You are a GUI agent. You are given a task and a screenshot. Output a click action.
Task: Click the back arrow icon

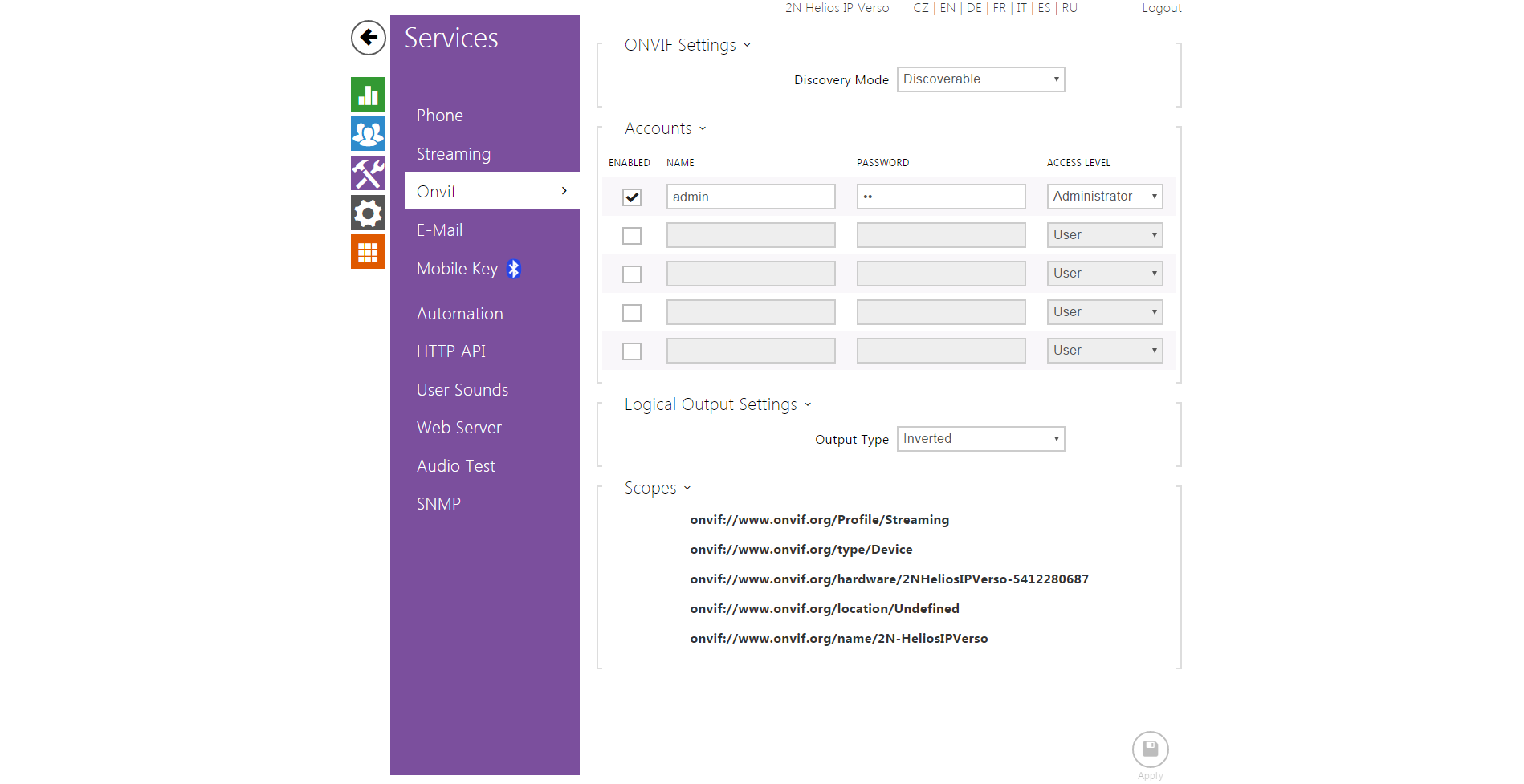click(x=368, y=38)
